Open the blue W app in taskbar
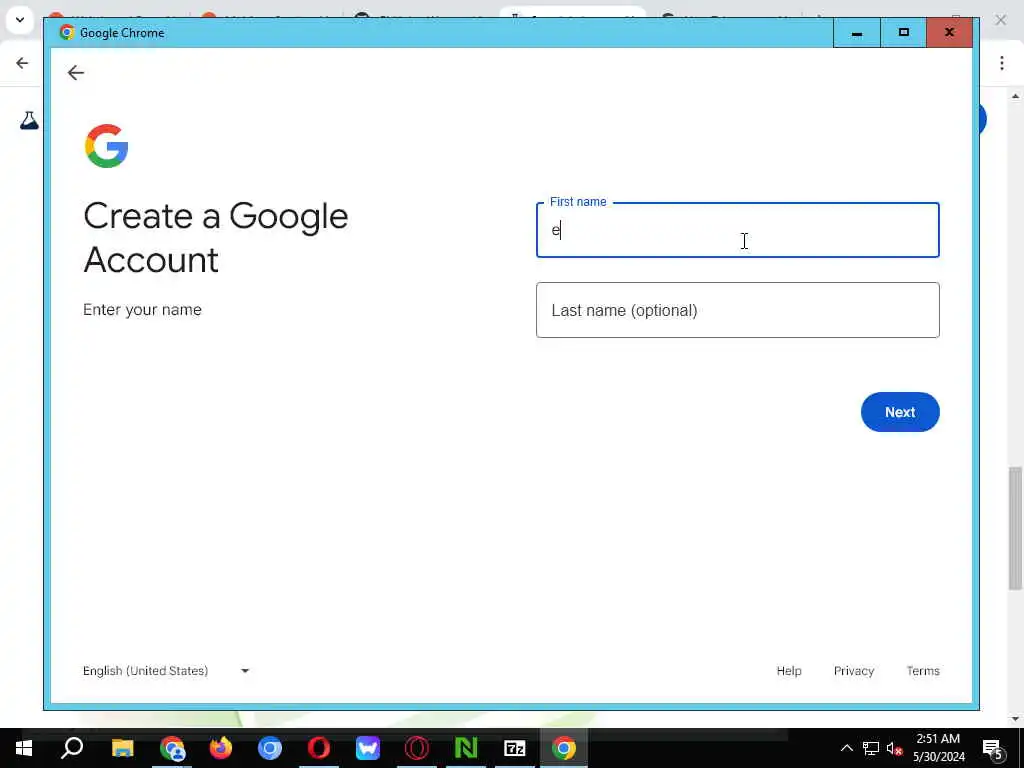This screenshot has width=1024, height=768. (368, 748)
